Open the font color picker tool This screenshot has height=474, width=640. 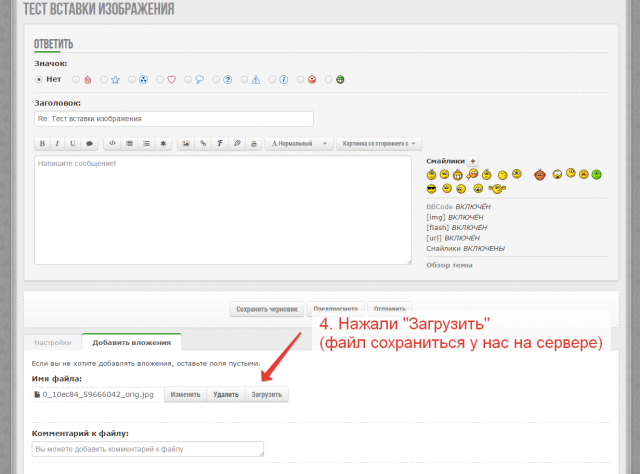pos(236,143)
